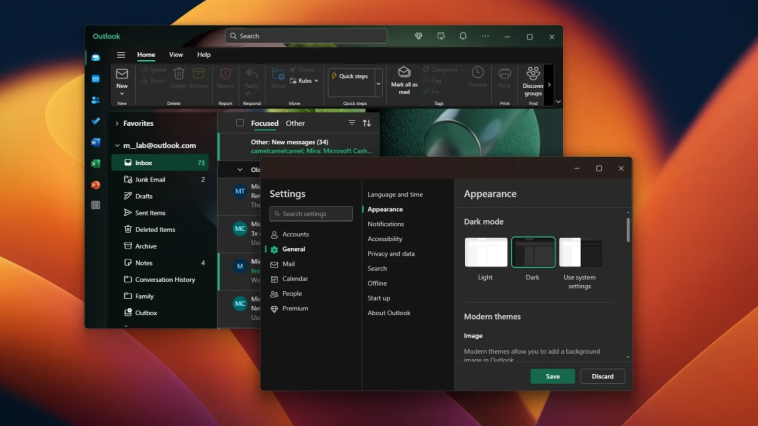Click Discover groups icon in ribbon
The height and width of the screenshot is (426, 758).
533,73
